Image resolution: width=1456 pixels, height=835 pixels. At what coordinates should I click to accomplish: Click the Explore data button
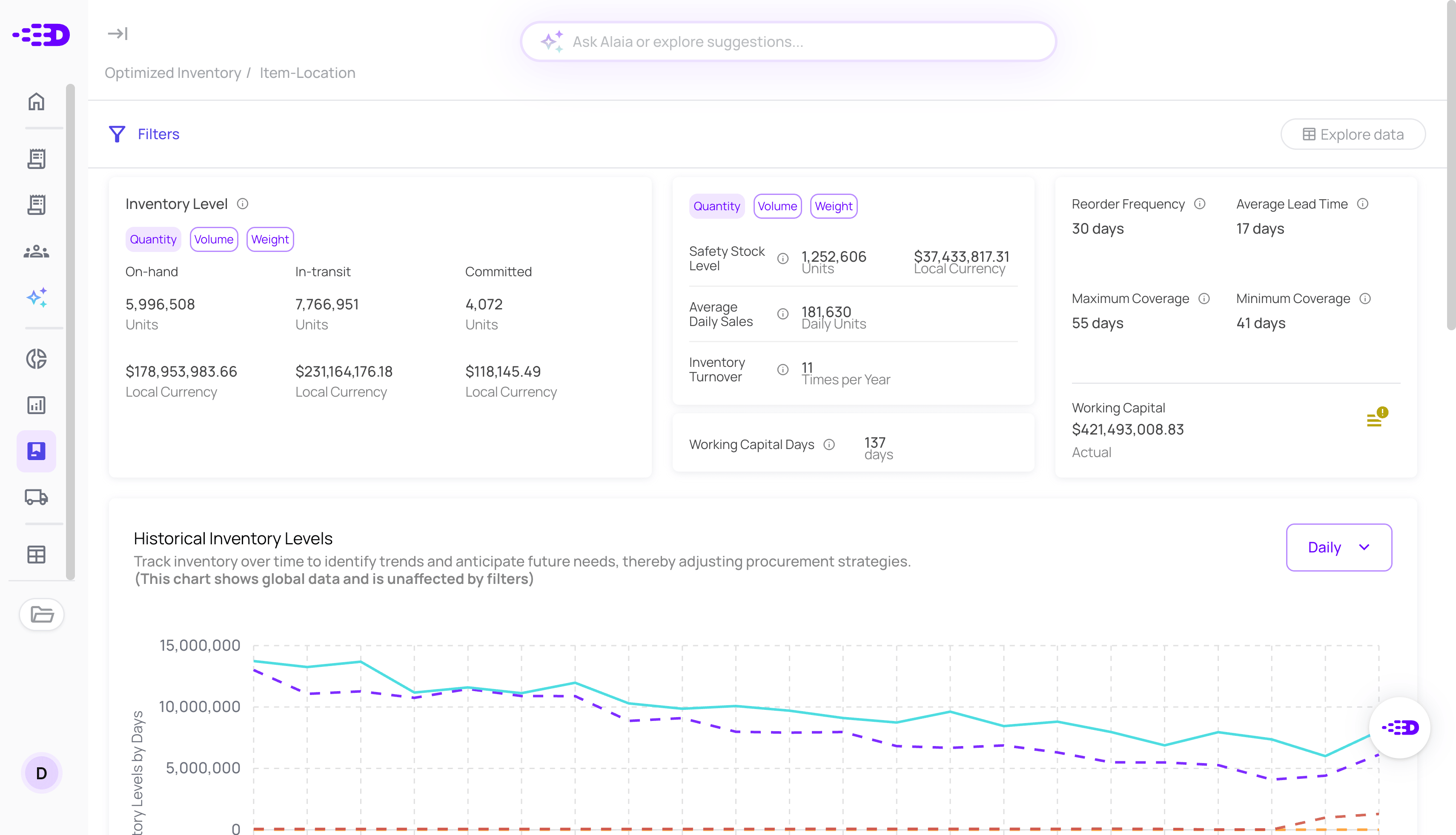1353,134
